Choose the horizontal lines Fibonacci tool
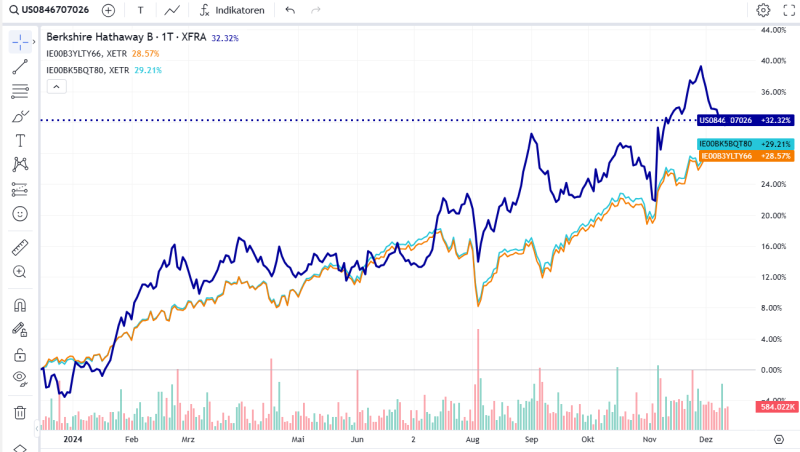 (x=20, y=91)
